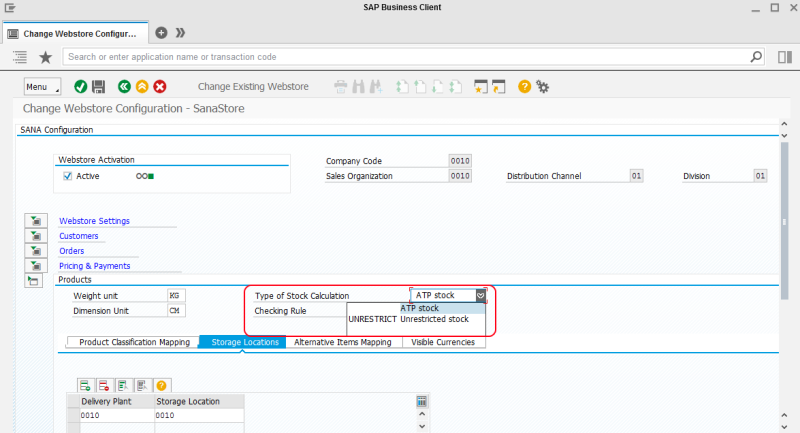Cancel using the red X icon
The width and height of the screenshot is (800, 433).
[160, 87]
